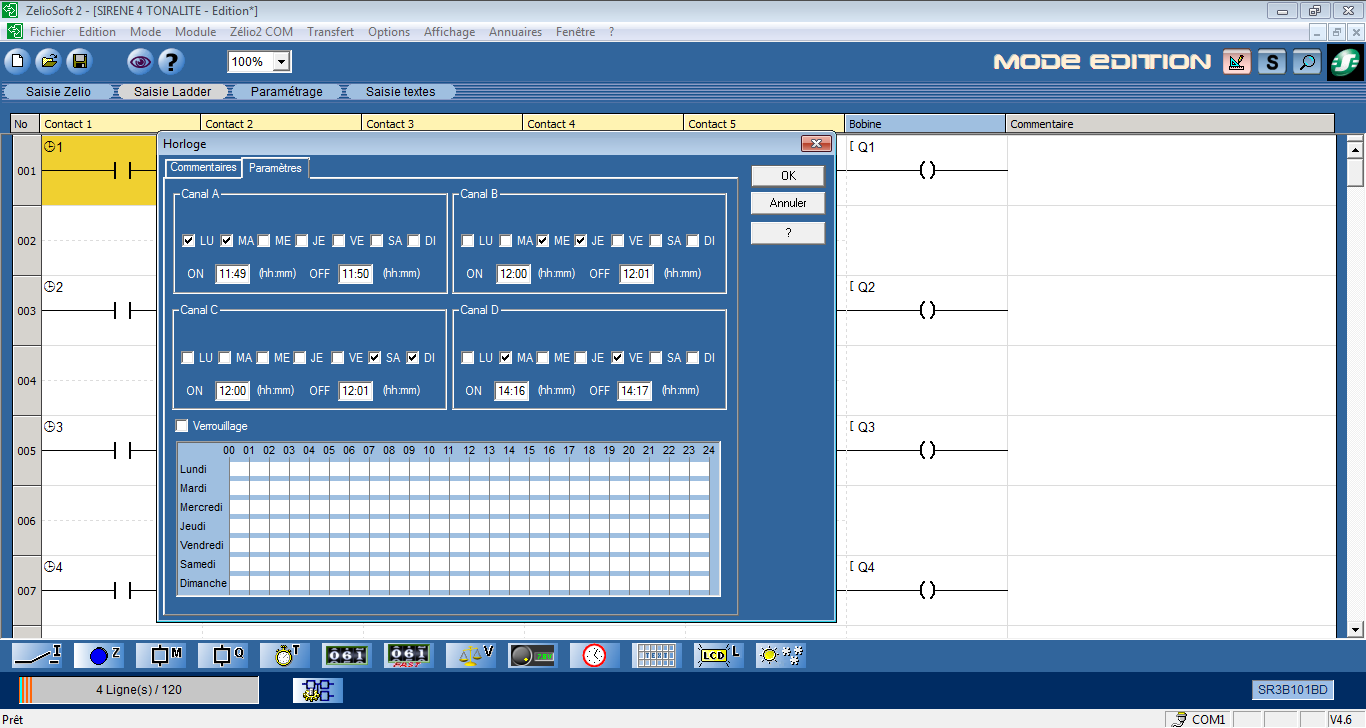Open the Paramétrage view
Image resolution: width=1366 pixels, height=728 pixels.
pyautogui.click(x=287, y=92)
